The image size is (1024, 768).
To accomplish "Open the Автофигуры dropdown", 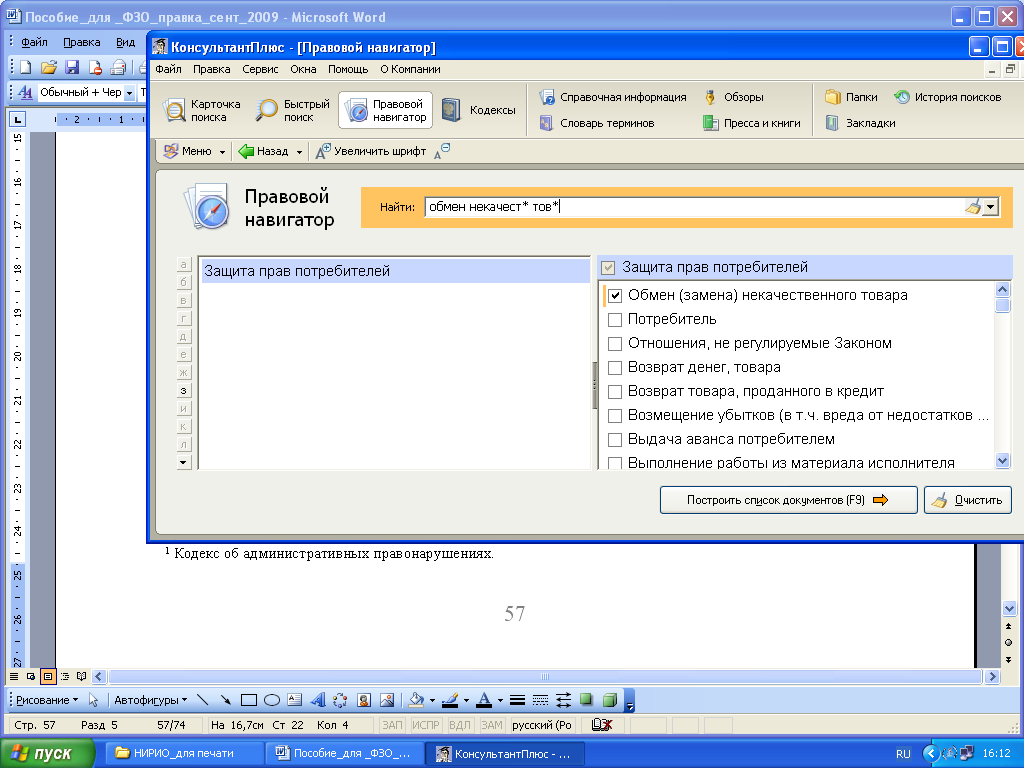I will (150, 700).
